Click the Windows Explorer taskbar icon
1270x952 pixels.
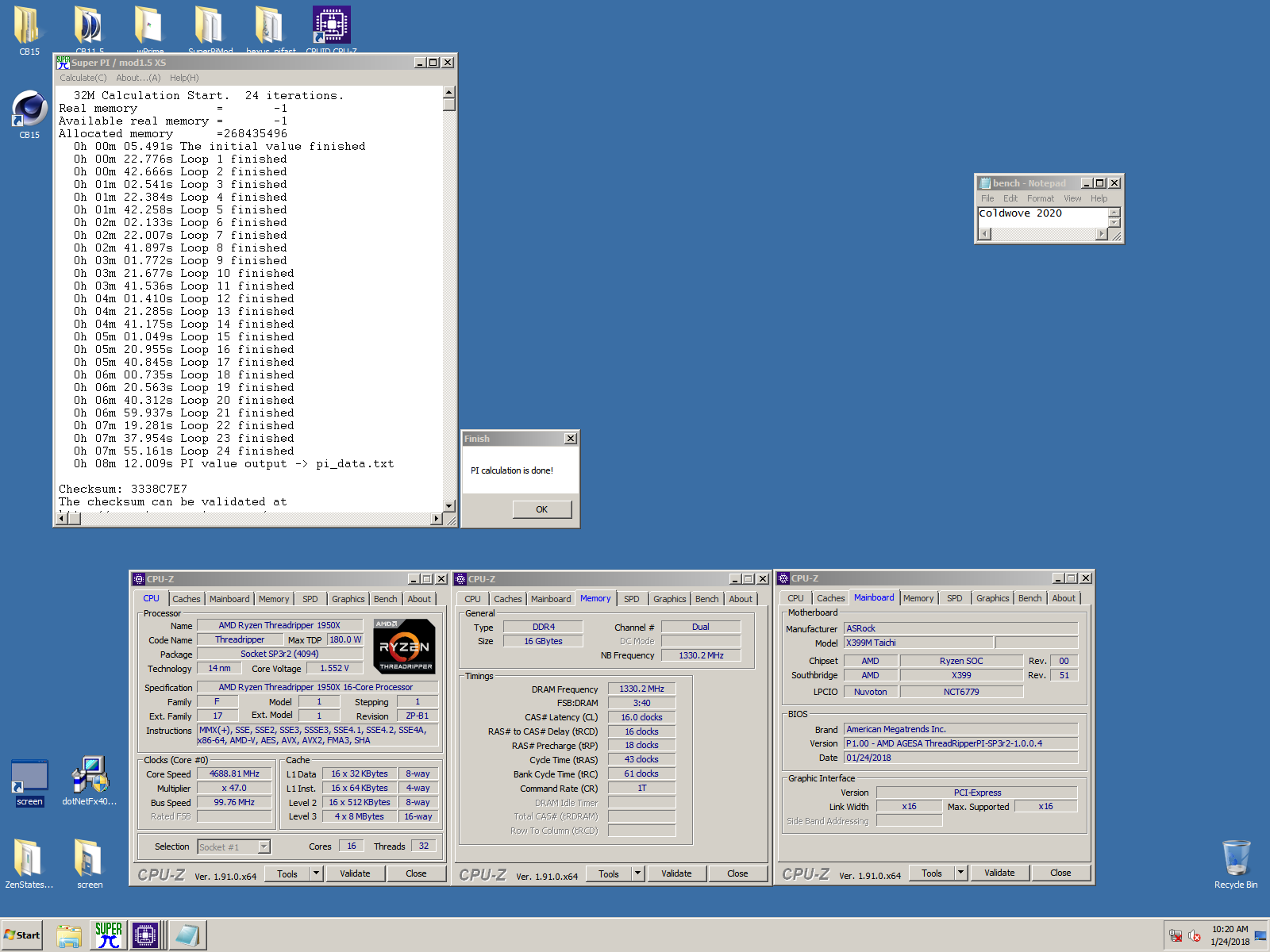tap(69, 935)
